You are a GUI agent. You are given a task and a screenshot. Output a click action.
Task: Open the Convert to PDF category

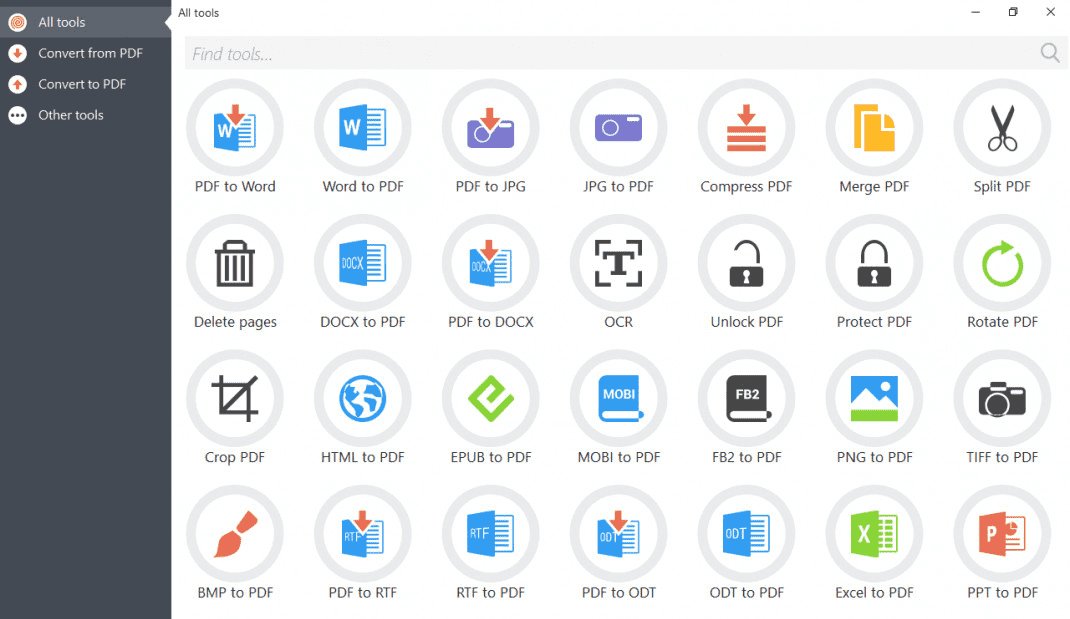click(x=85, y=84)
